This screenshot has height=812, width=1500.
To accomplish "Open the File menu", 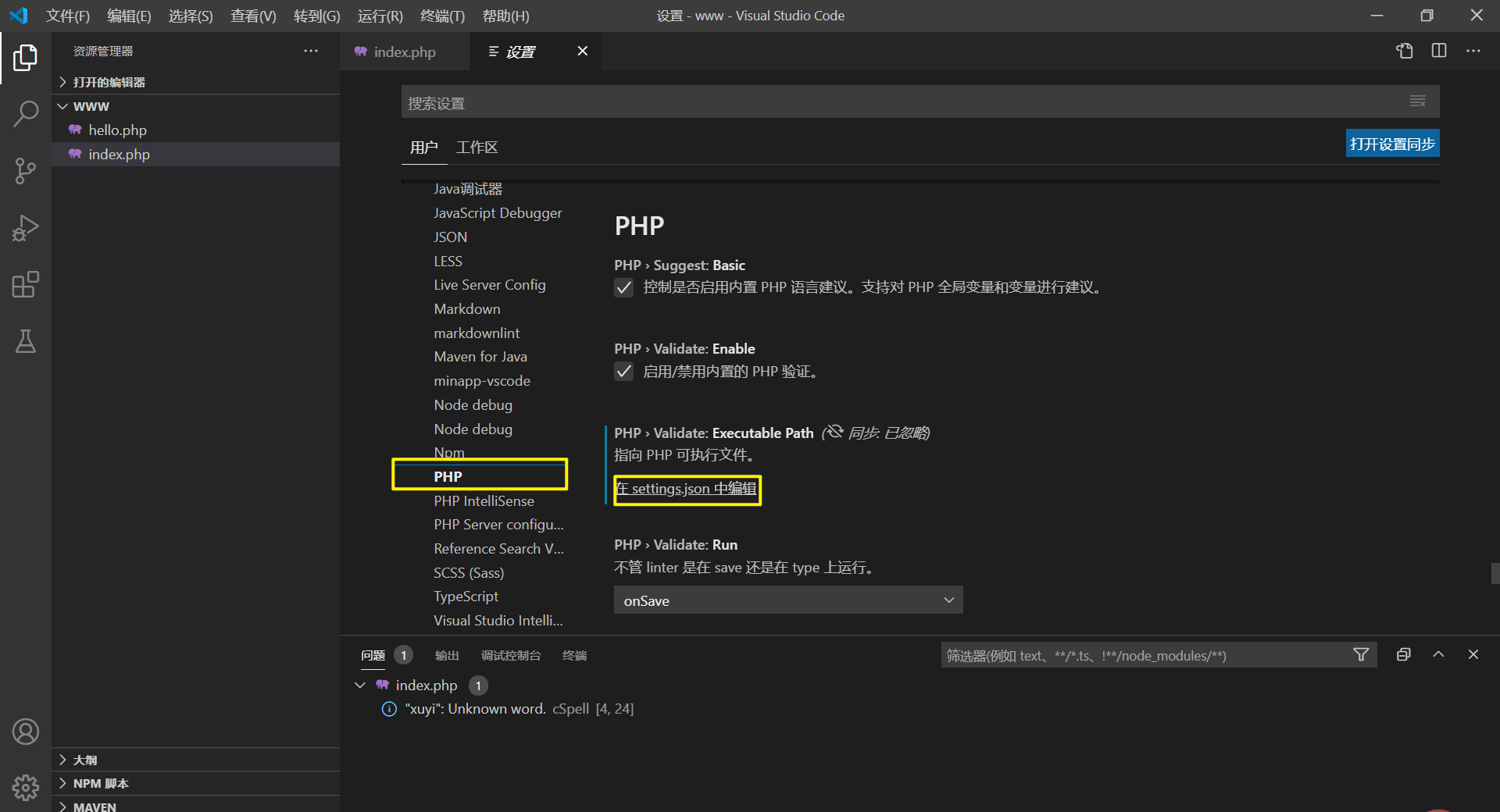I will (x=67, y=16).
